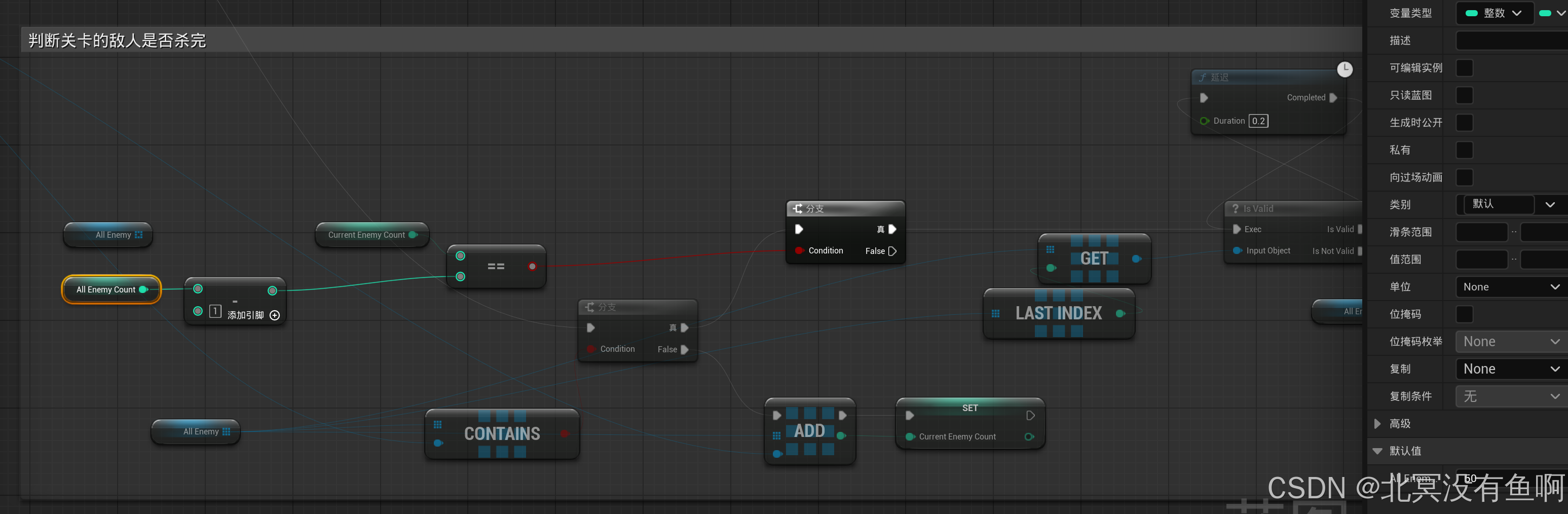1568x514 pixels.
Task: Select the Is Valid node header
Action: coord(1293,208)
